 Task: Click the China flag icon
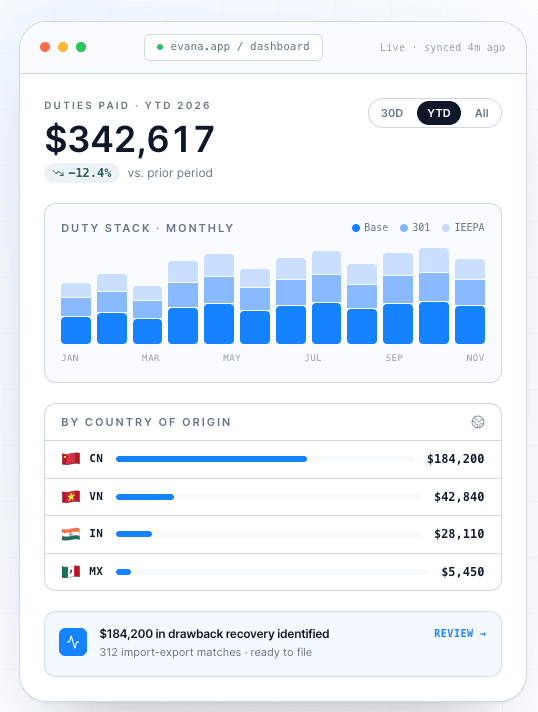71,459
